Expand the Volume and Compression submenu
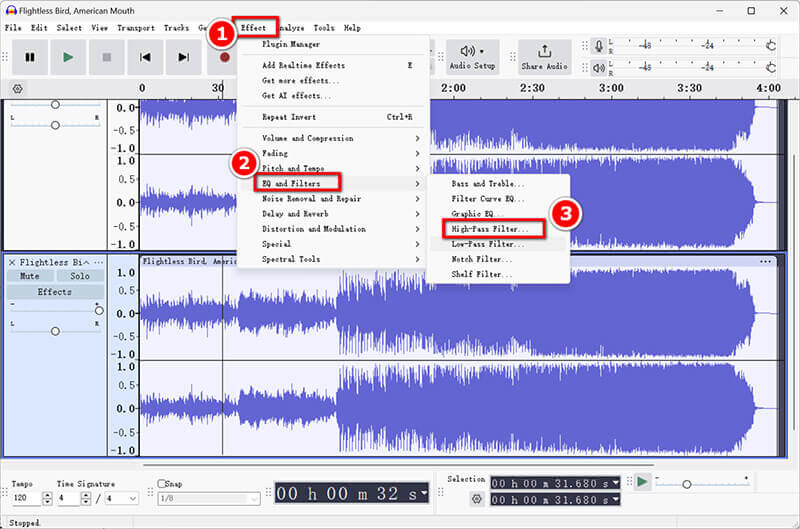The image size is (800, 529). tap(333, 138)
